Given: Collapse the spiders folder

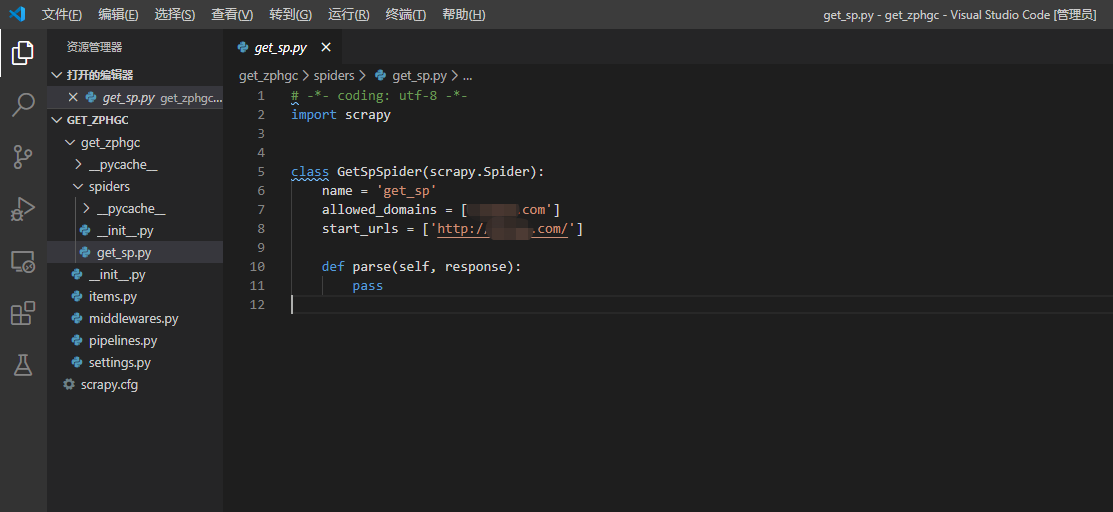Looking at the screenshot, I should [x=78, y=187].
